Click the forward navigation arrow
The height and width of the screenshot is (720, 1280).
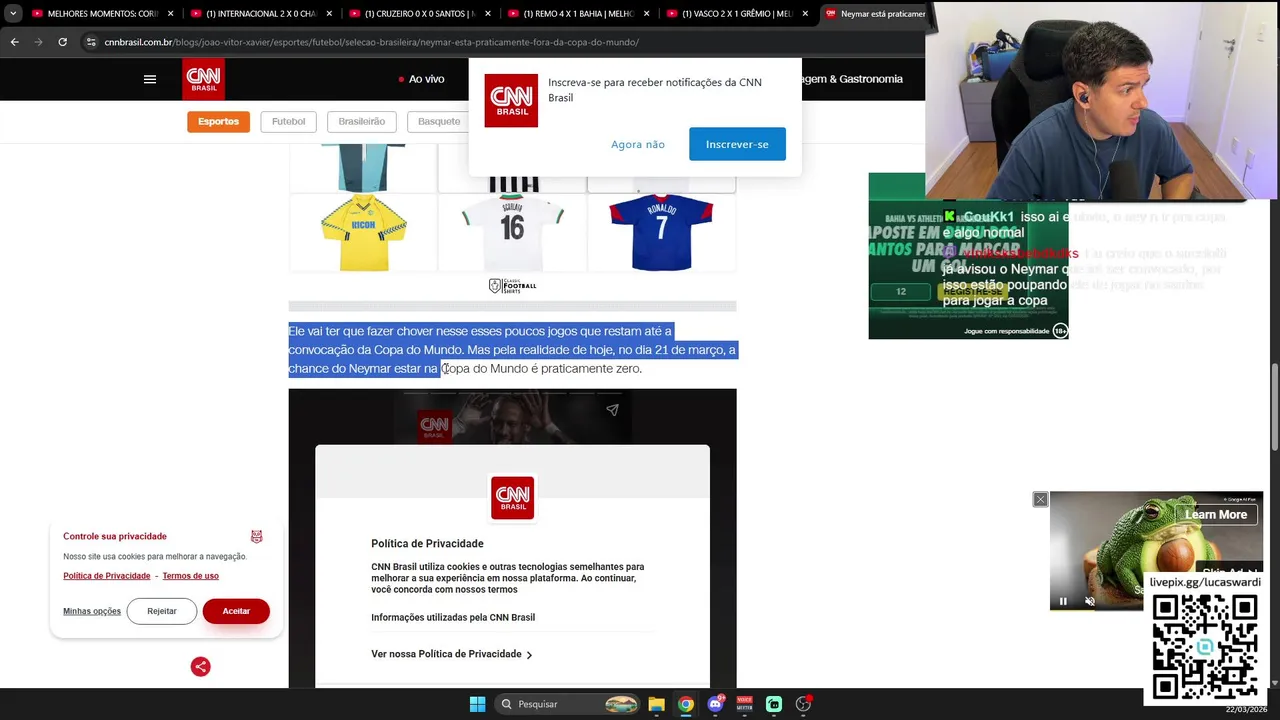(x=38, y=42)
